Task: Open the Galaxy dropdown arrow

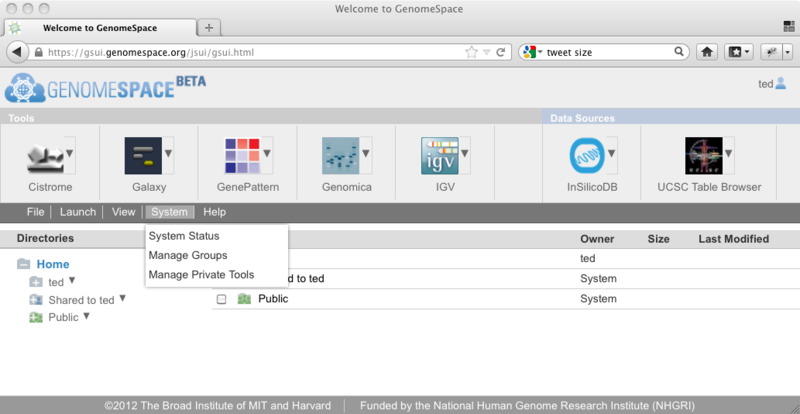Action: [168, 153]
